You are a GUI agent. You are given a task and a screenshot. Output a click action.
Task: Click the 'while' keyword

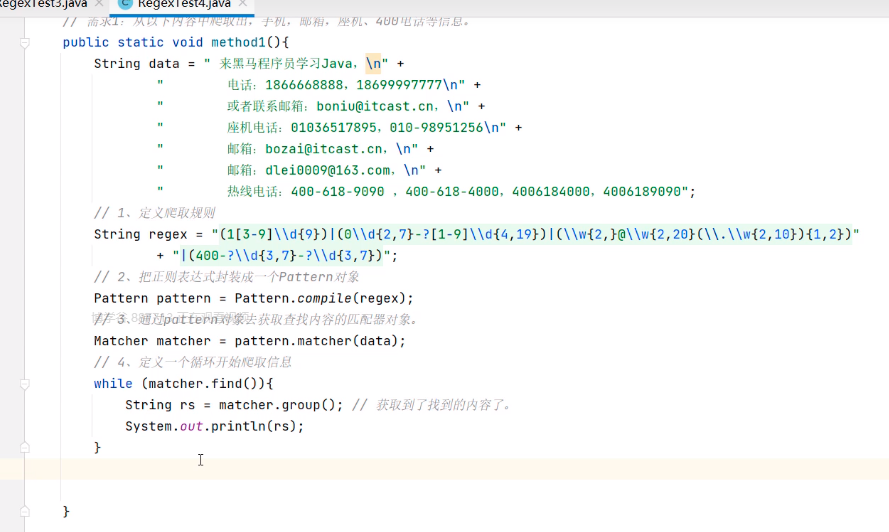tap(113, 383)
